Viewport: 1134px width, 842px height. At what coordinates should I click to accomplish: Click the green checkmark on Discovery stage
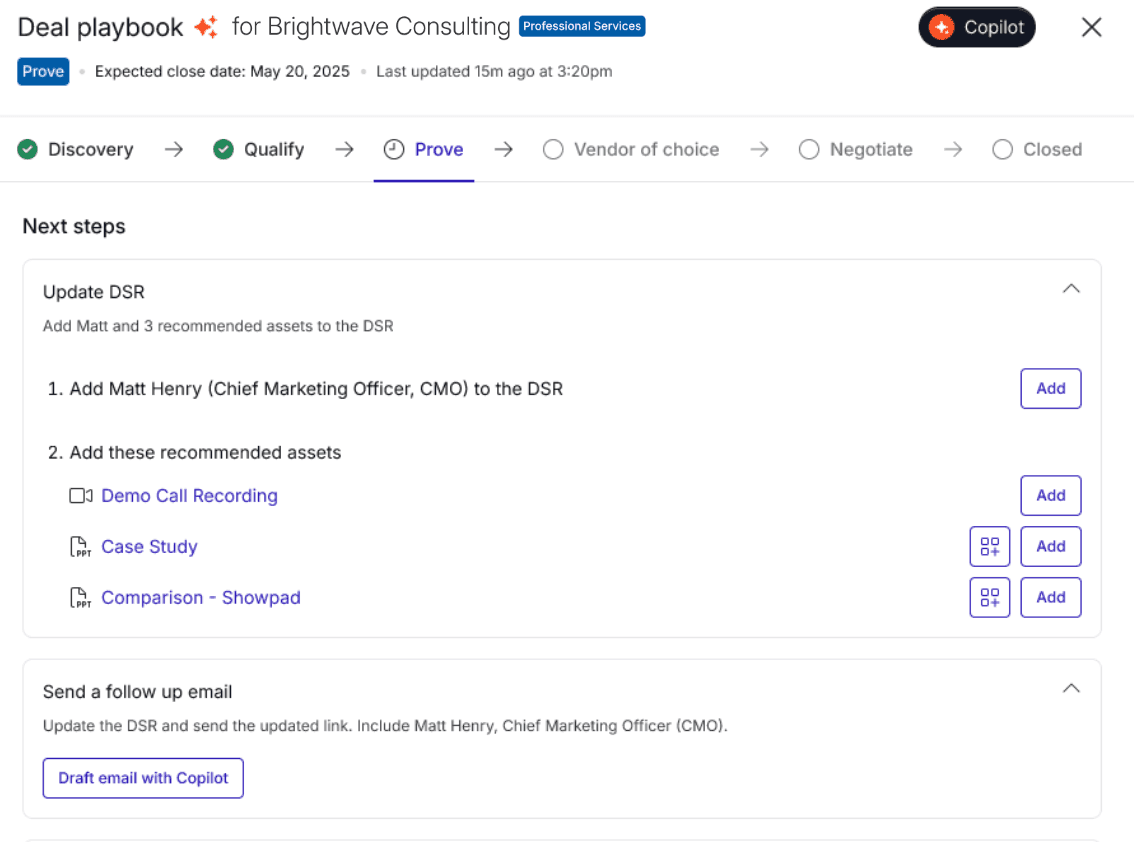28,149
